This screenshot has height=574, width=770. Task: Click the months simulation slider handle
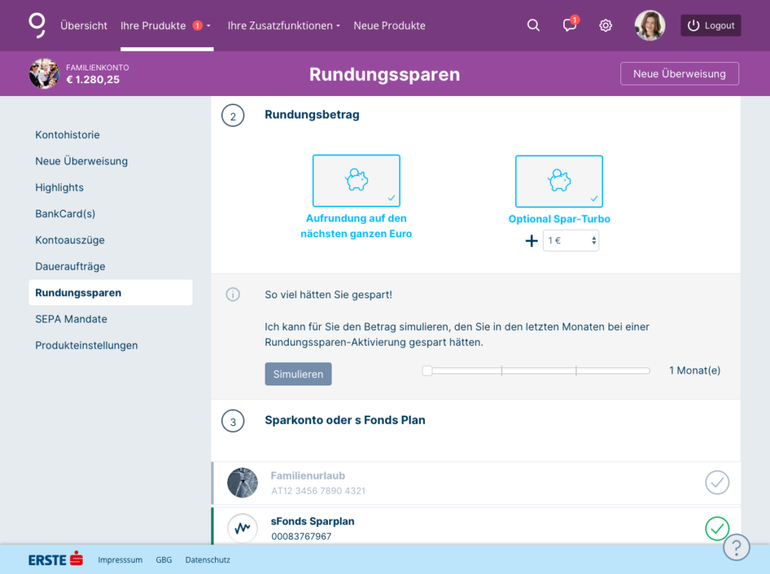click(427, 371)
